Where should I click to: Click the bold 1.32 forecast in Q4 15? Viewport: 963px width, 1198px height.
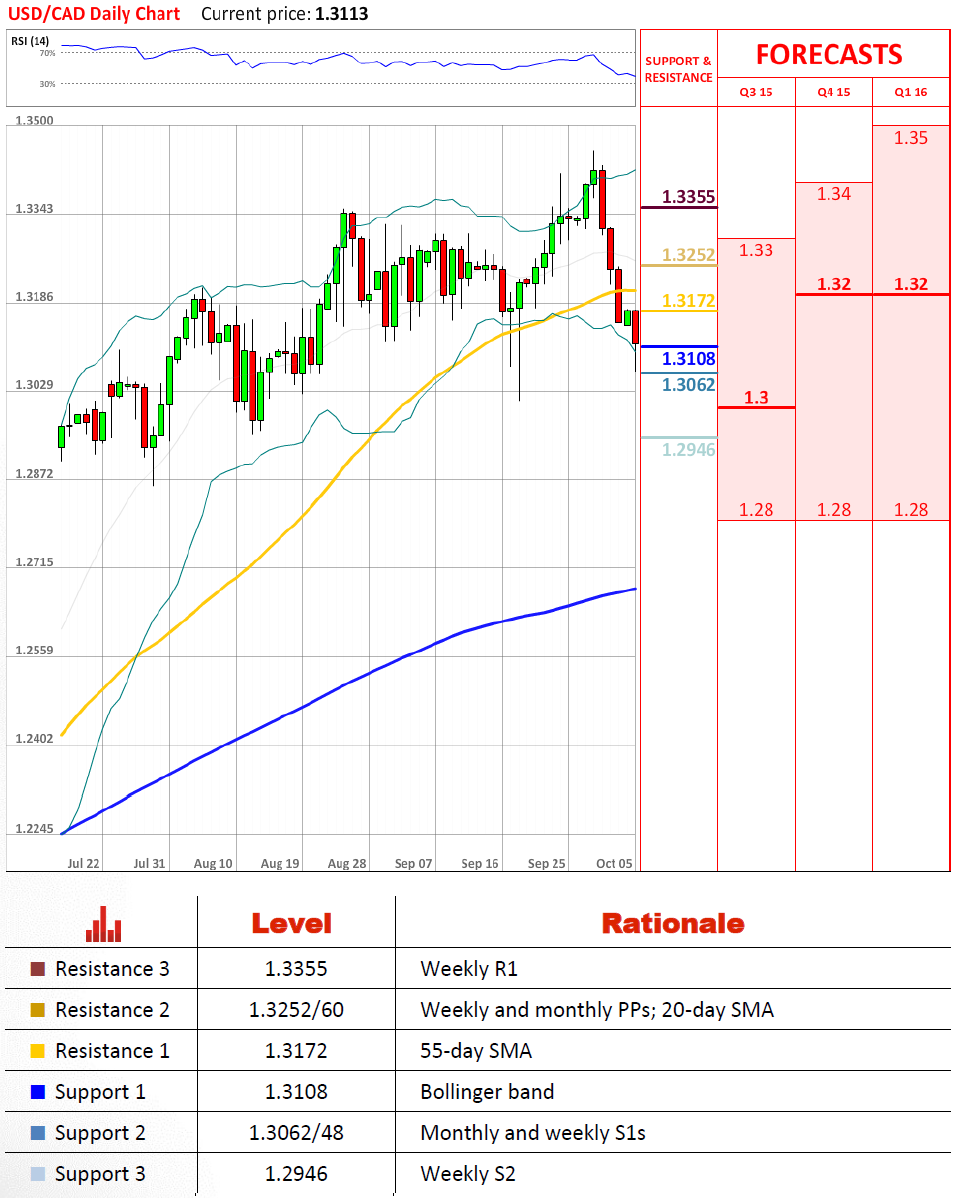pyautogui.click(x=834, y=284)
